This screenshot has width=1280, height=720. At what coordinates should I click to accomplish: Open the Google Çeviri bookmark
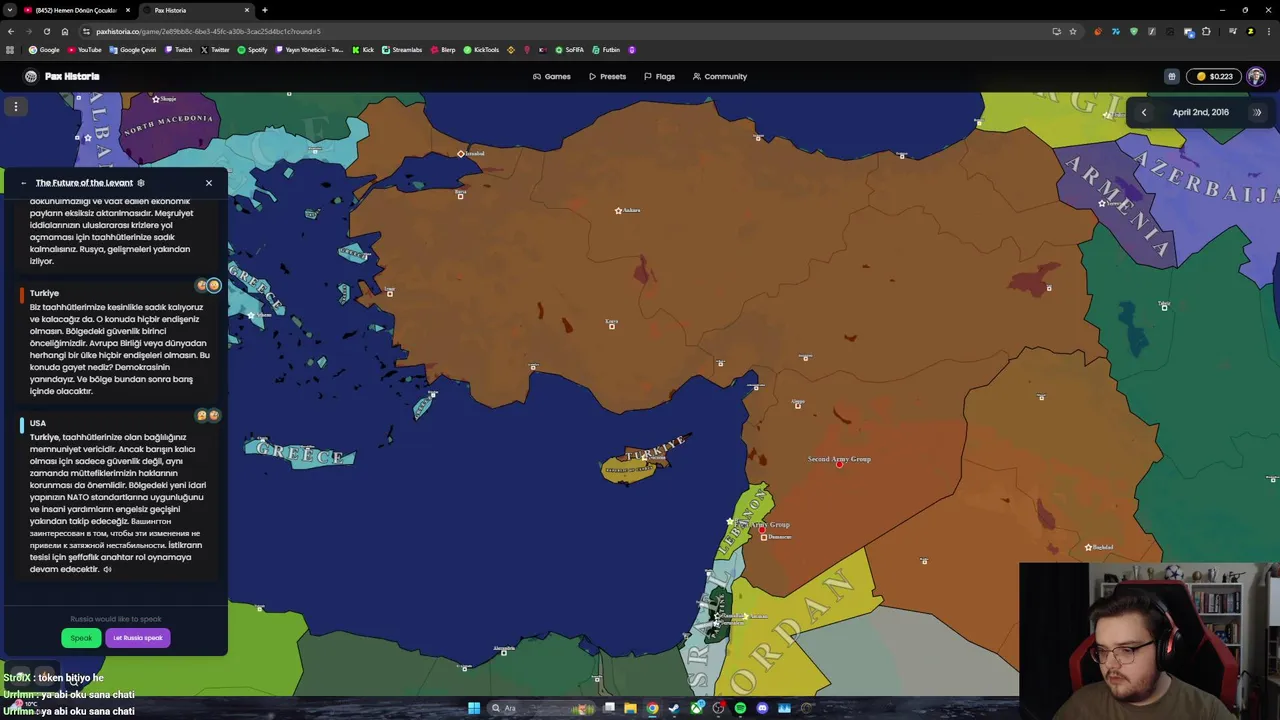[133, 49]
